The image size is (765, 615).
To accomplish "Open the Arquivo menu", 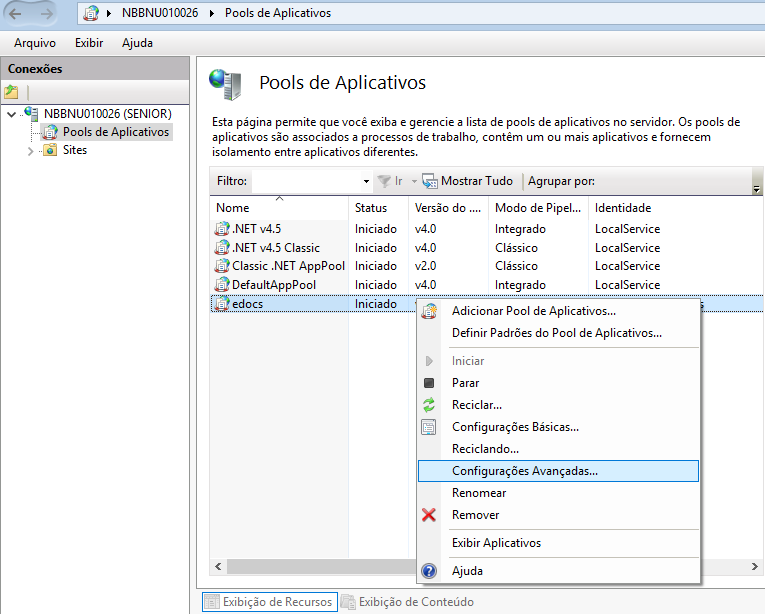I will point(35,43).
